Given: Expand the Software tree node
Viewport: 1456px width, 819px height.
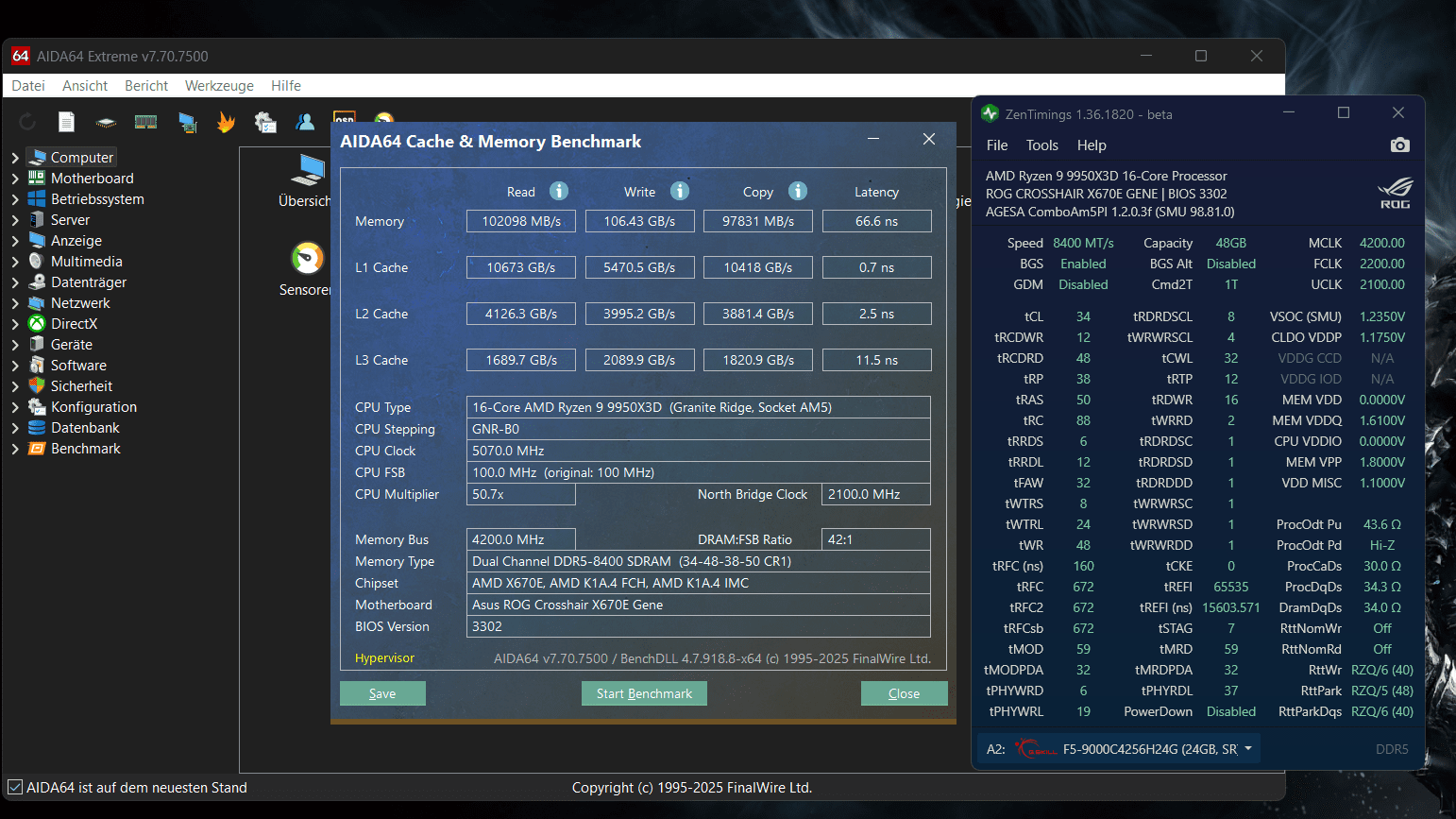Looking at the screenshot, I should click(x=15, y=366).
